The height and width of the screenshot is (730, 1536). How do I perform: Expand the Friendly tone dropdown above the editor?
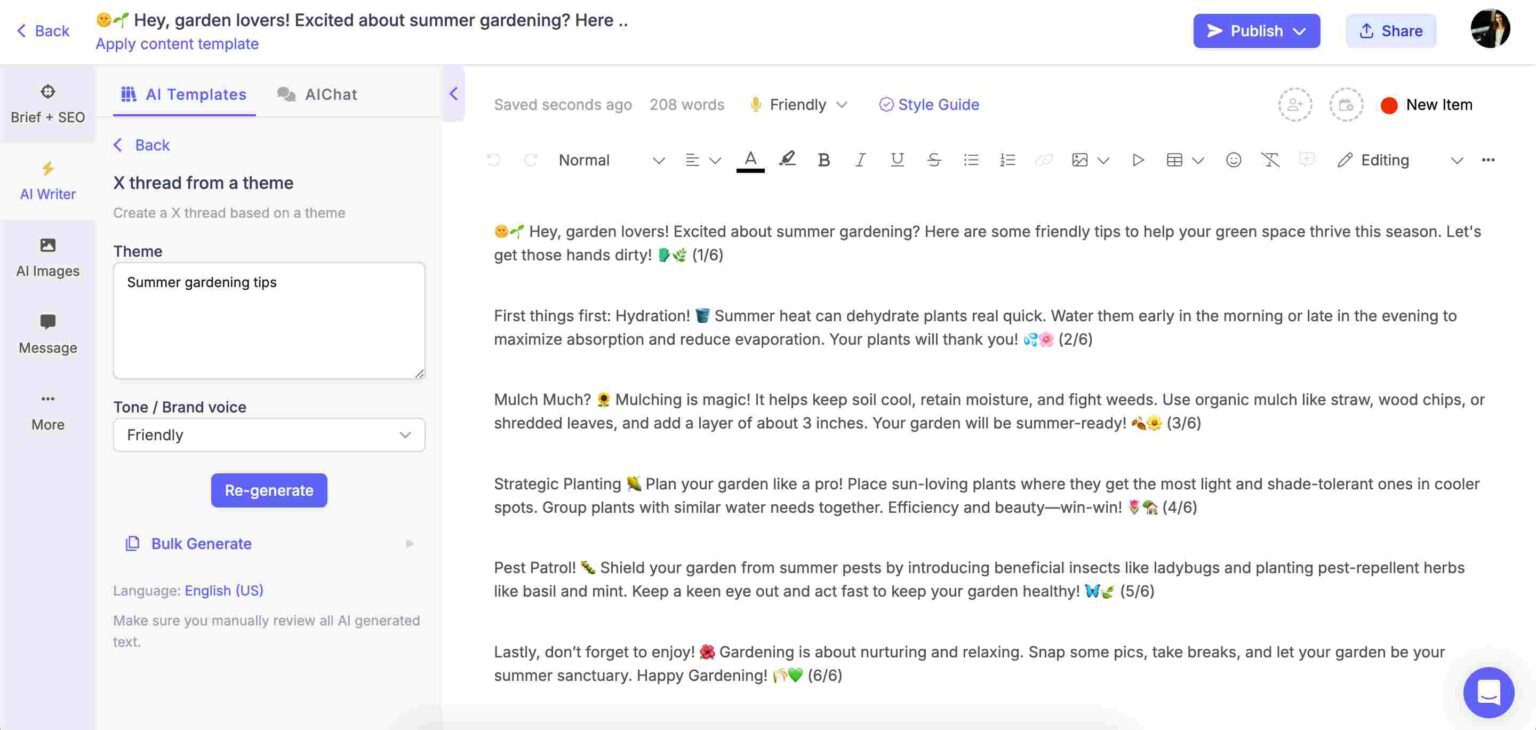tap(797, 104)
